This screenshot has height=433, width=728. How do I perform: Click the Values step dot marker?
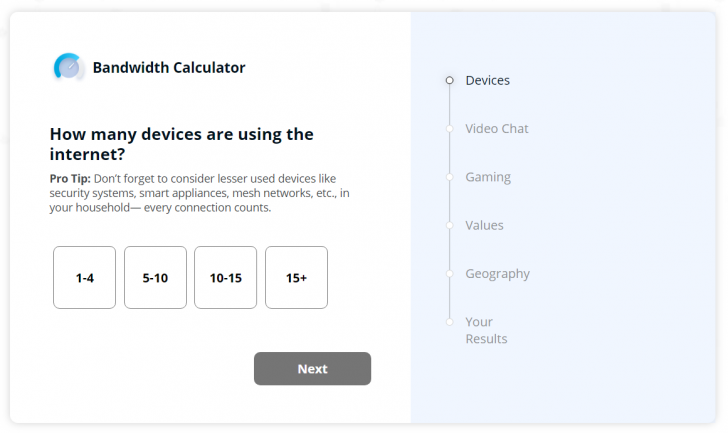point(450,225)
